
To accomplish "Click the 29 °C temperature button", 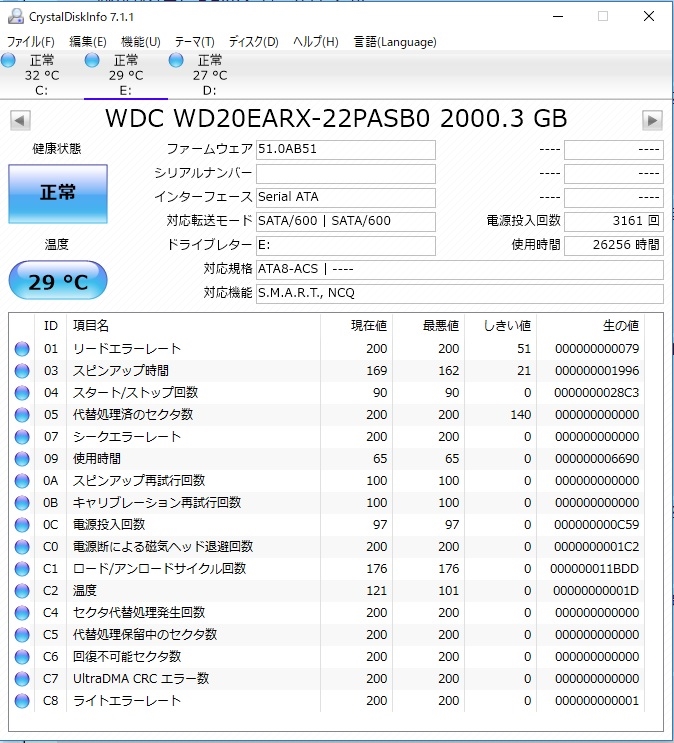I will click(x=58, y=280).
